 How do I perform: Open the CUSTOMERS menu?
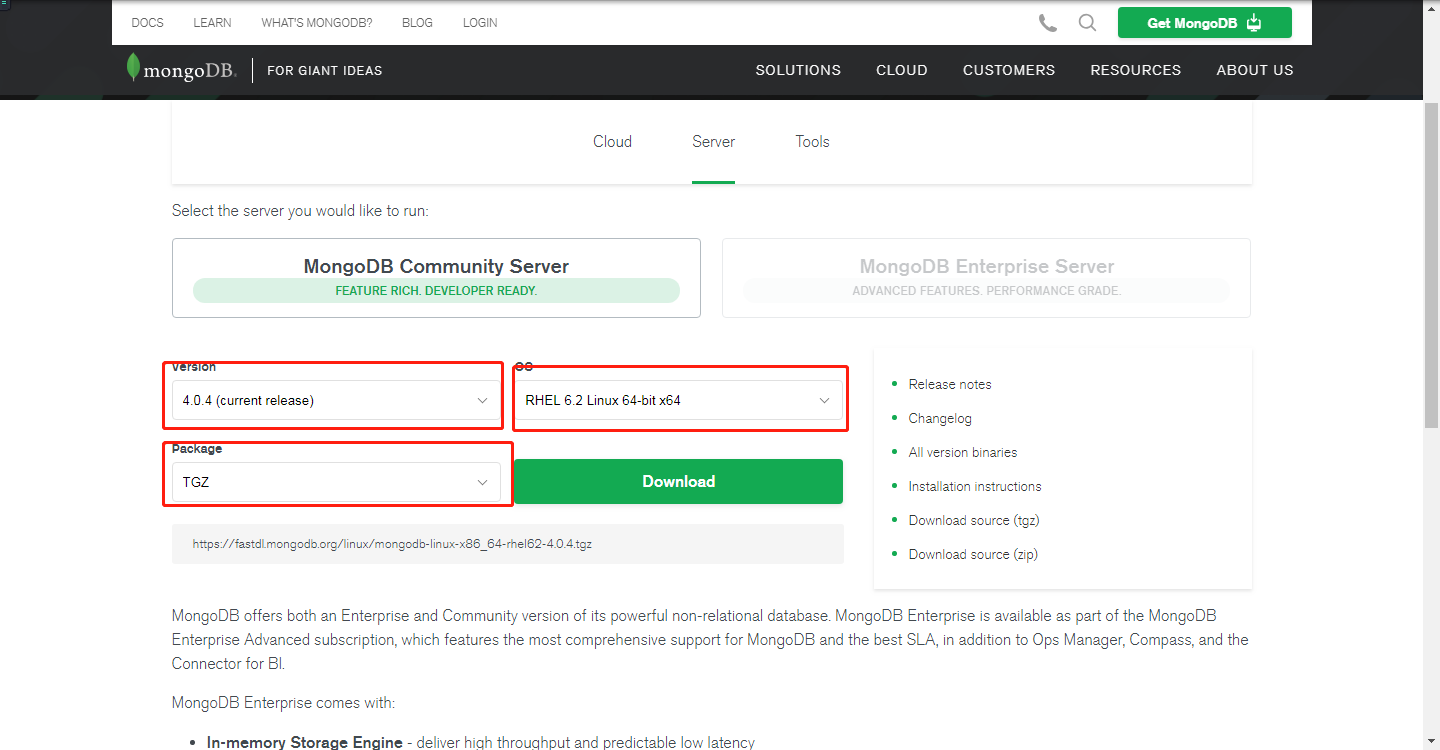pyautogui.click(x=1009, y=70)
